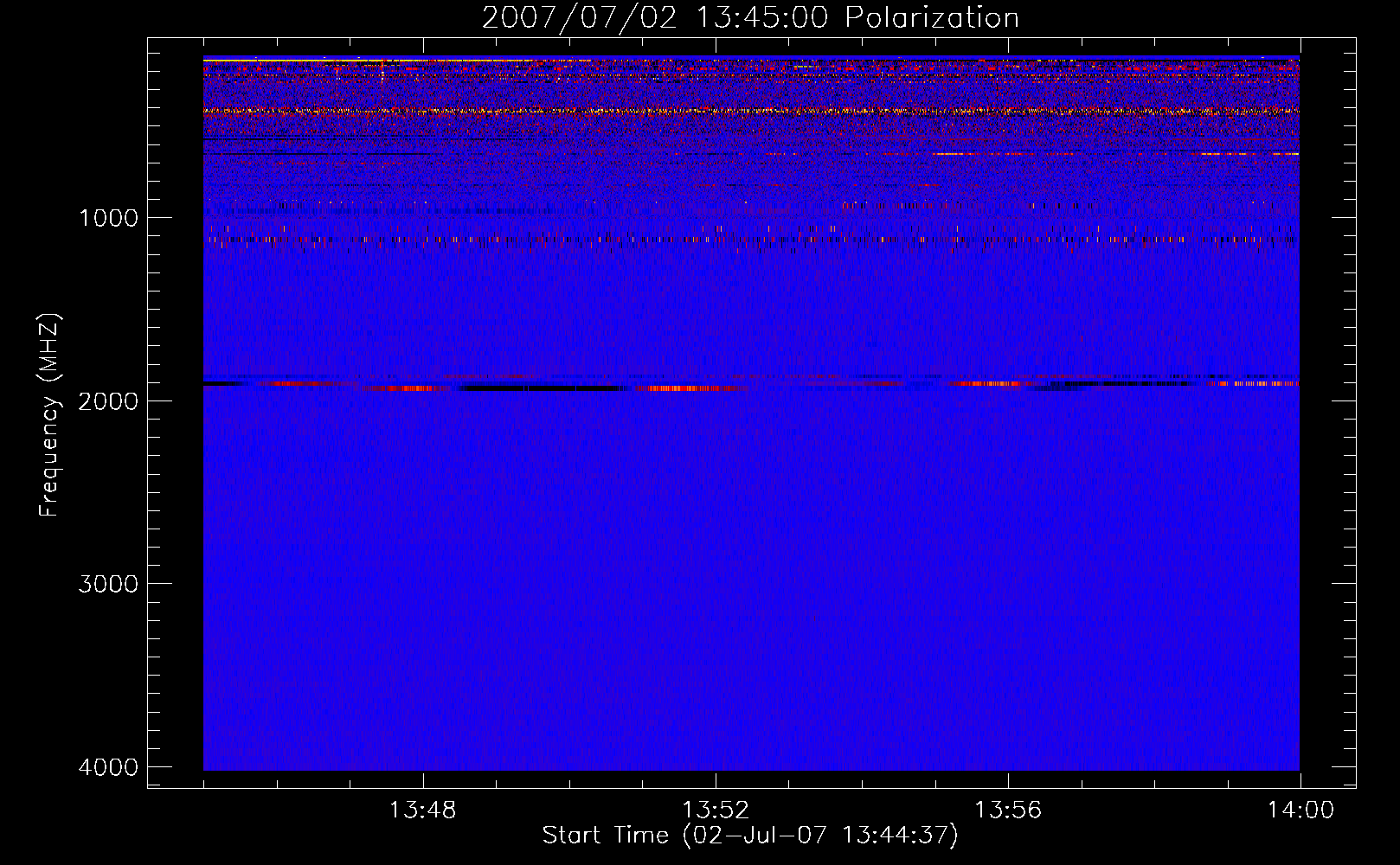
Task: Click the 'Start Time (02-Jul-07 13:44:37)' label
Action: pyautogui.click(x=750, y=836)
